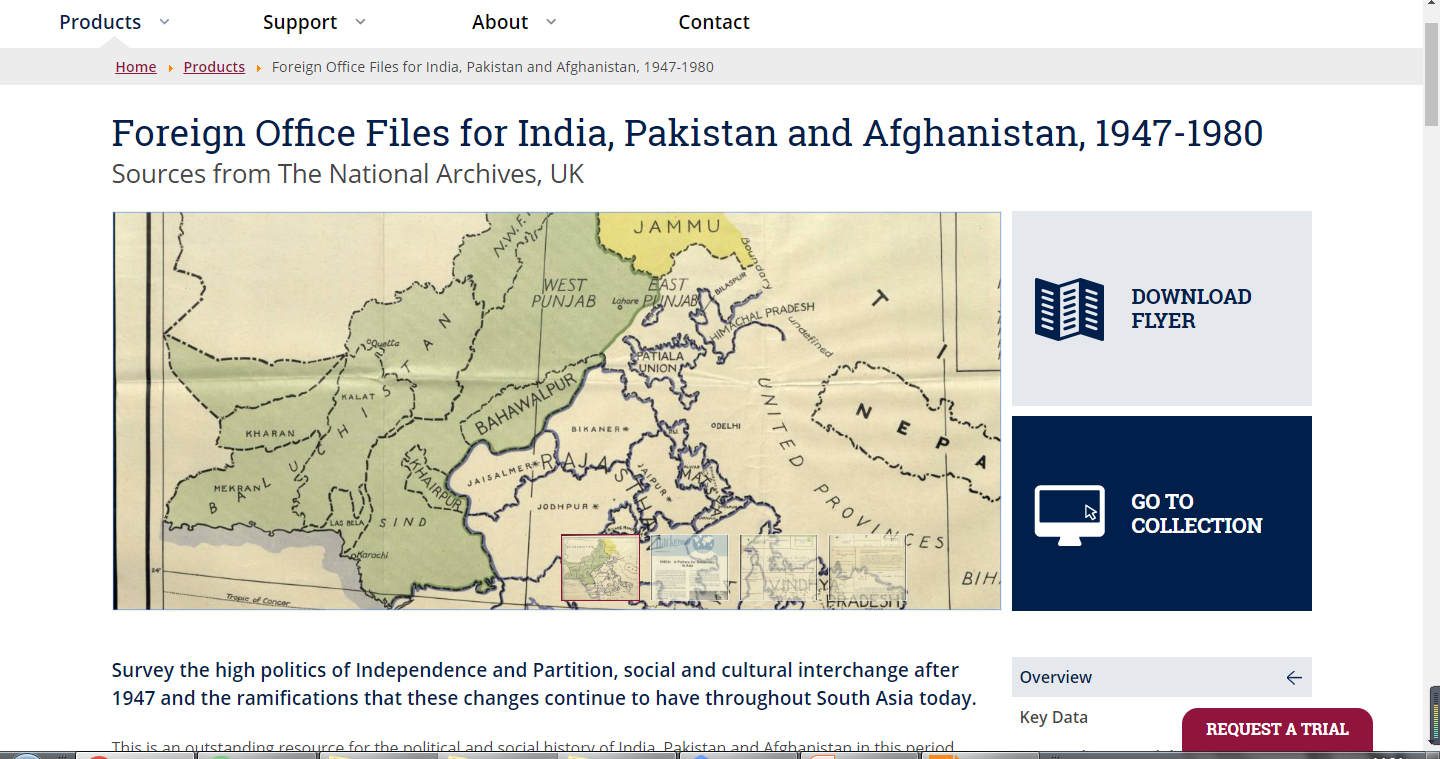Image resolution: width=1440 pixels, height=759 pixels.
Task: Go to the Contact page
Action: (x=714, y=22)
